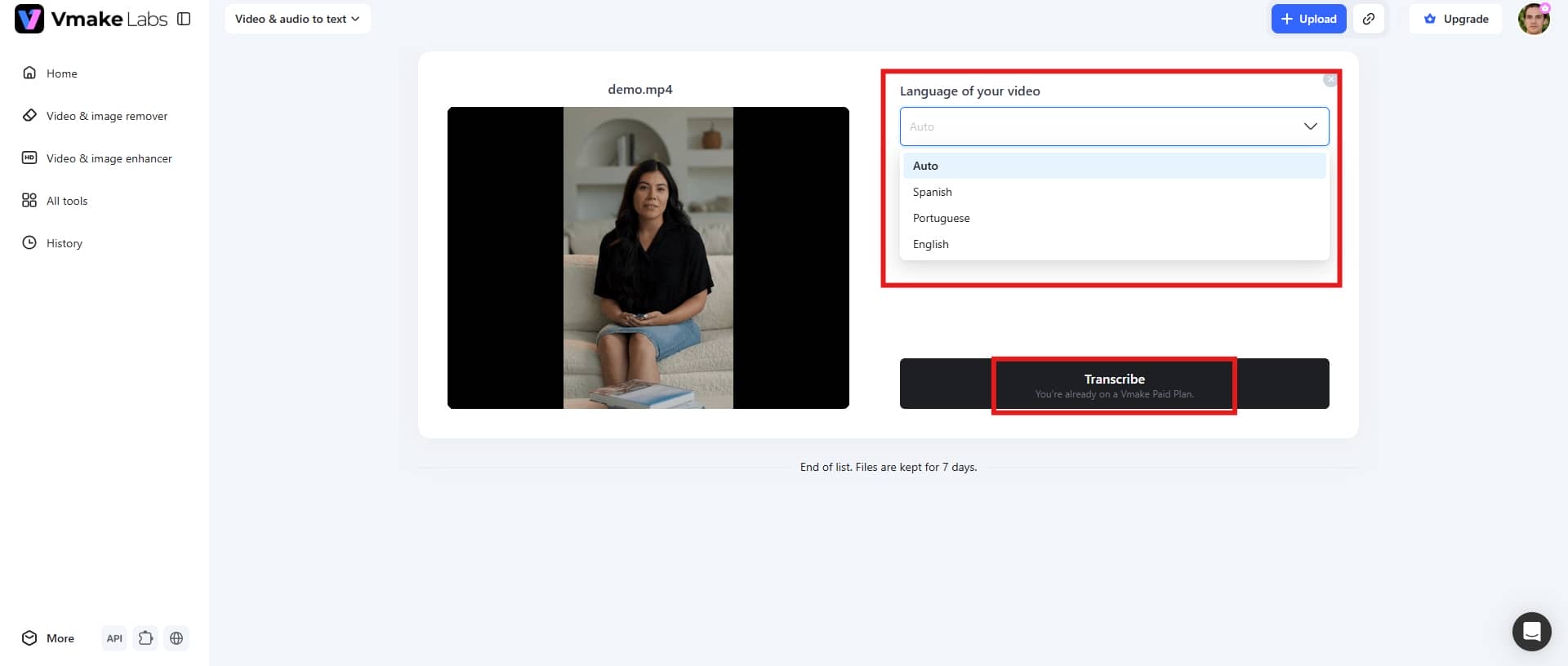
Task: Select Auto language option
Action: click(1114, 166)
